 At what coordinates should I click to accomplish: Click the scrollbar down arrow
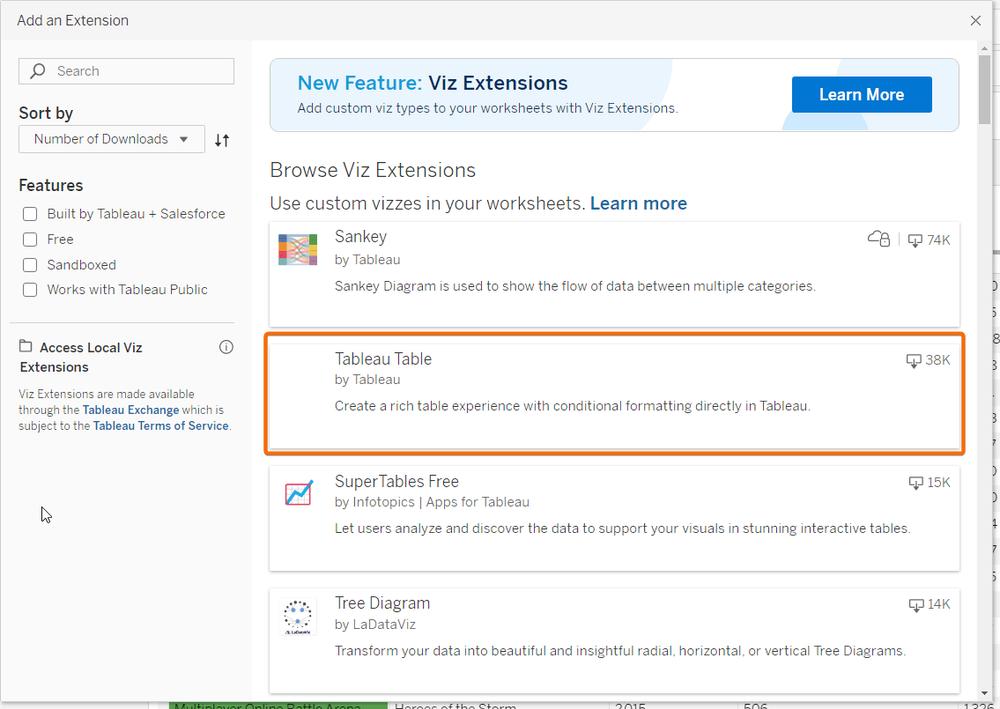(x=985, y=694)
